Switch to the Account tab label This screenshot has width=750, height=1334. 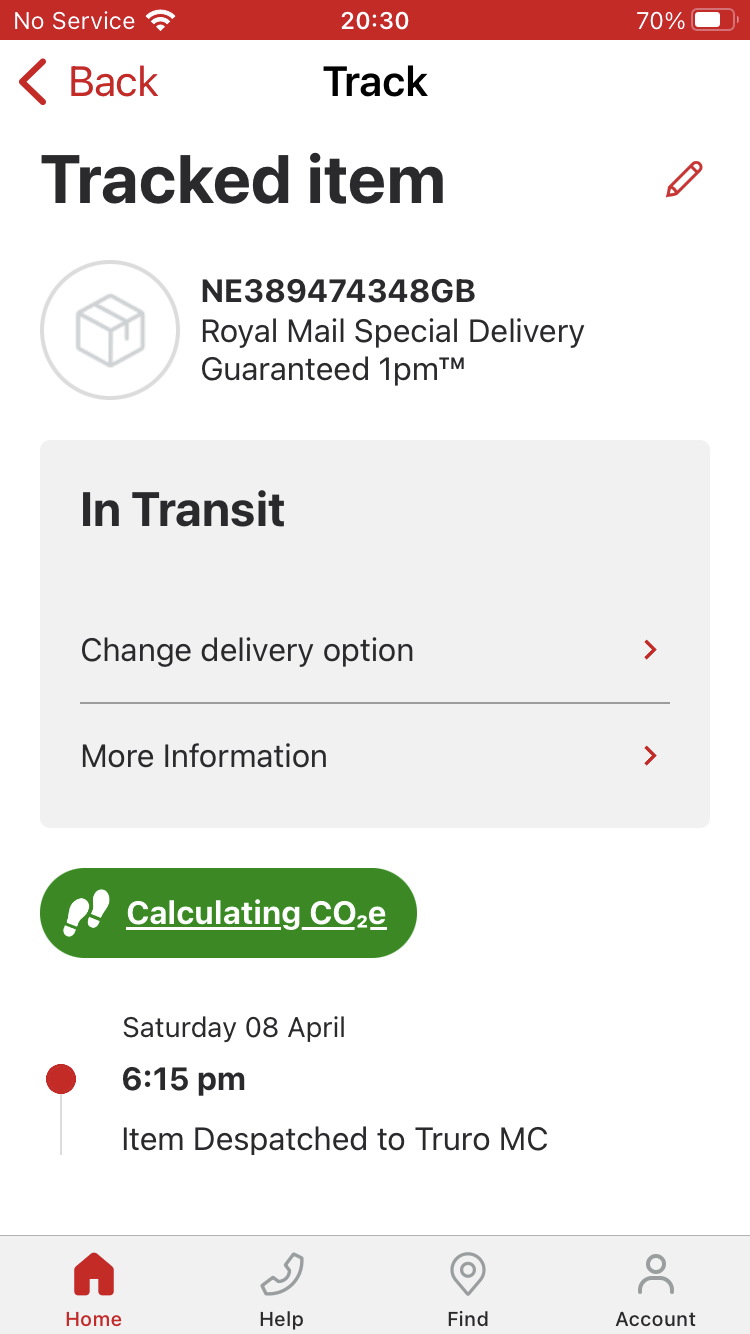pos(656,1319)
